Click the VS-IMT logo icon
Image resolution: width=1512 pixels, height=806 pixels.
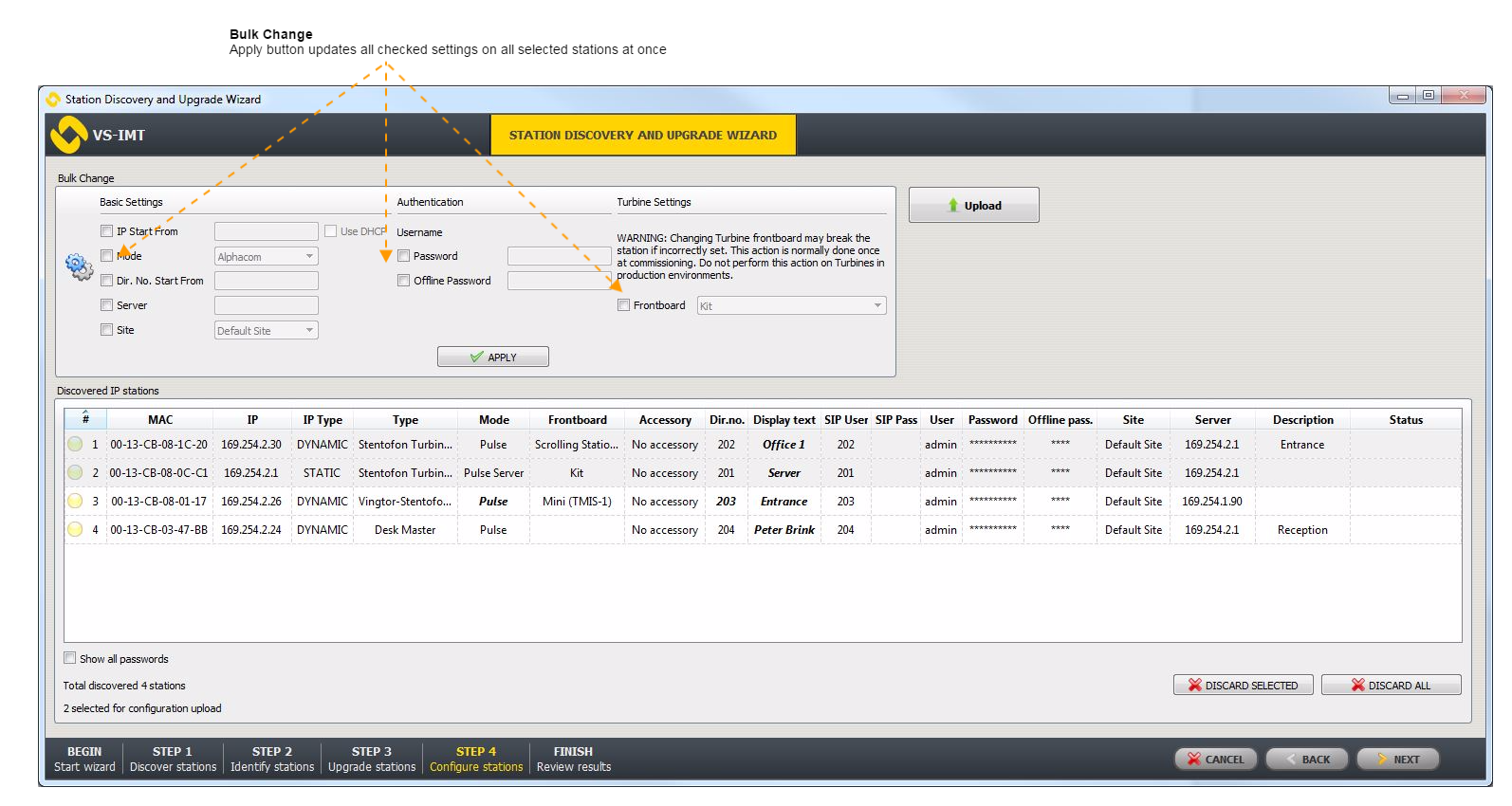[x=68, y=135]
